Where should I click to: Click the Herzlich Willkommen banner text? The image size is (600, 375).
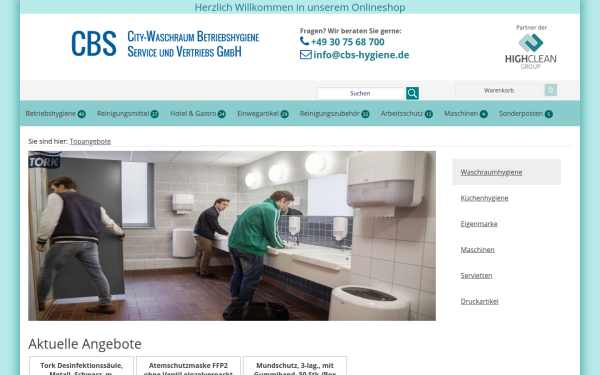click(x=300, y=7)
